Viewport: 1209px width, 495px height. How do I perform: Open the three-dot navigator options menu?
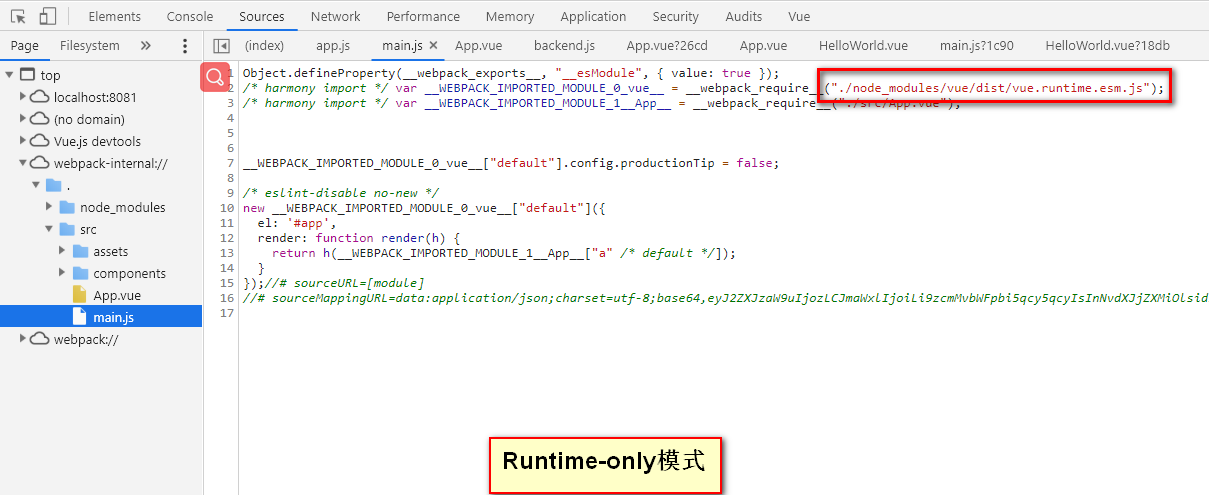click(x=184, y=46)
